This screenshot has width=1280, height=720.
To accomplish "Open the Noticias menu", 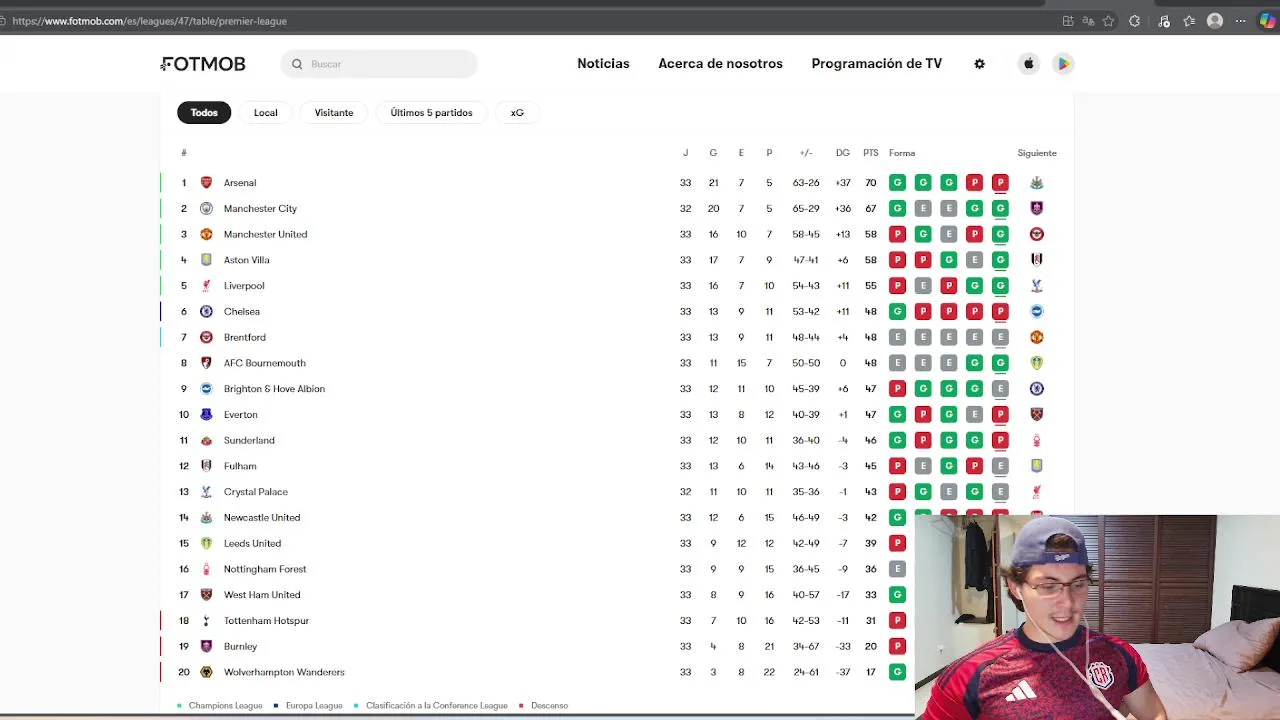I will pos(603,64).
